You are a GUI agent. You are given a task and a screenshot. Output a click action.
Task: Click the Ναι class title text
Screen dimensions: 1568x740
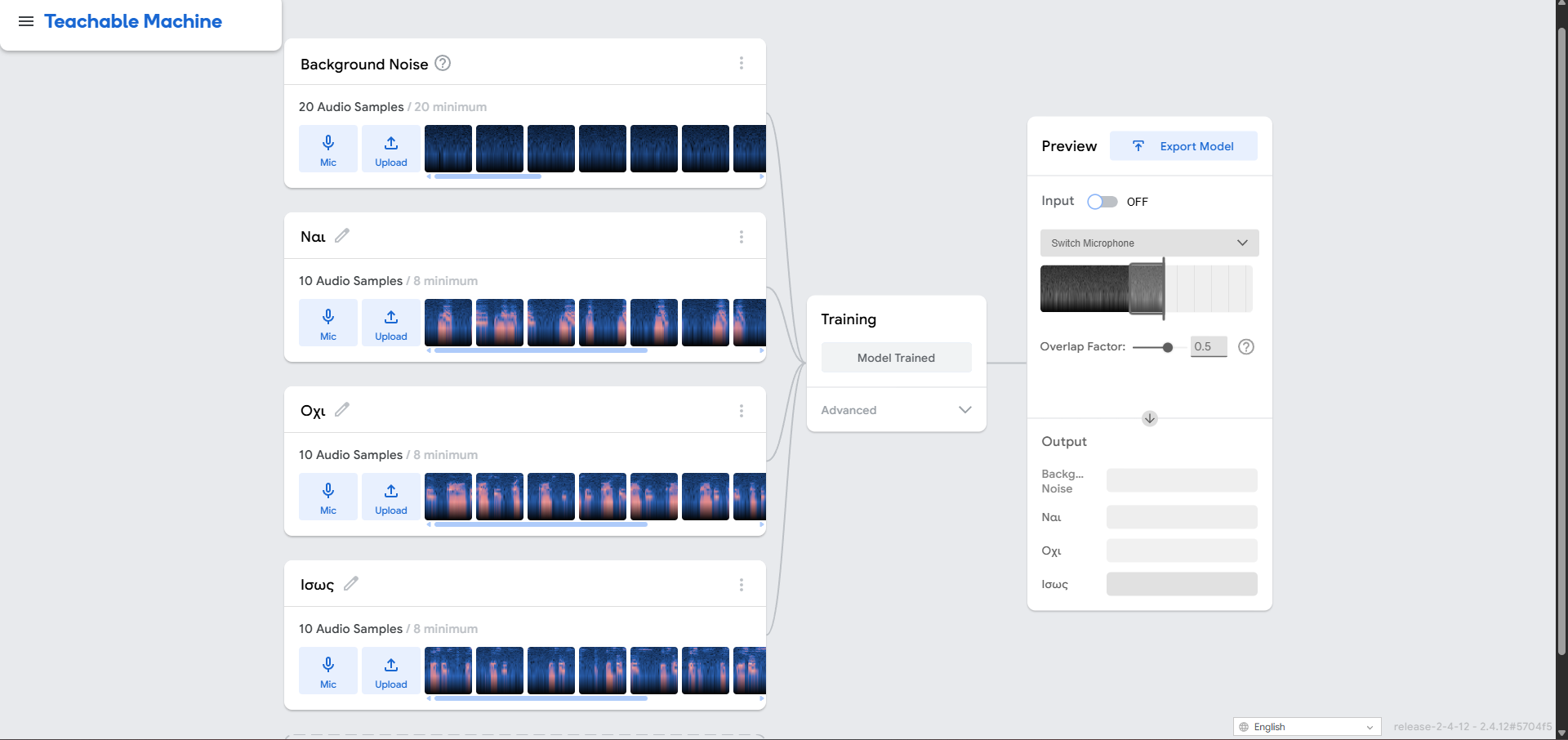(x=313, y=237)
